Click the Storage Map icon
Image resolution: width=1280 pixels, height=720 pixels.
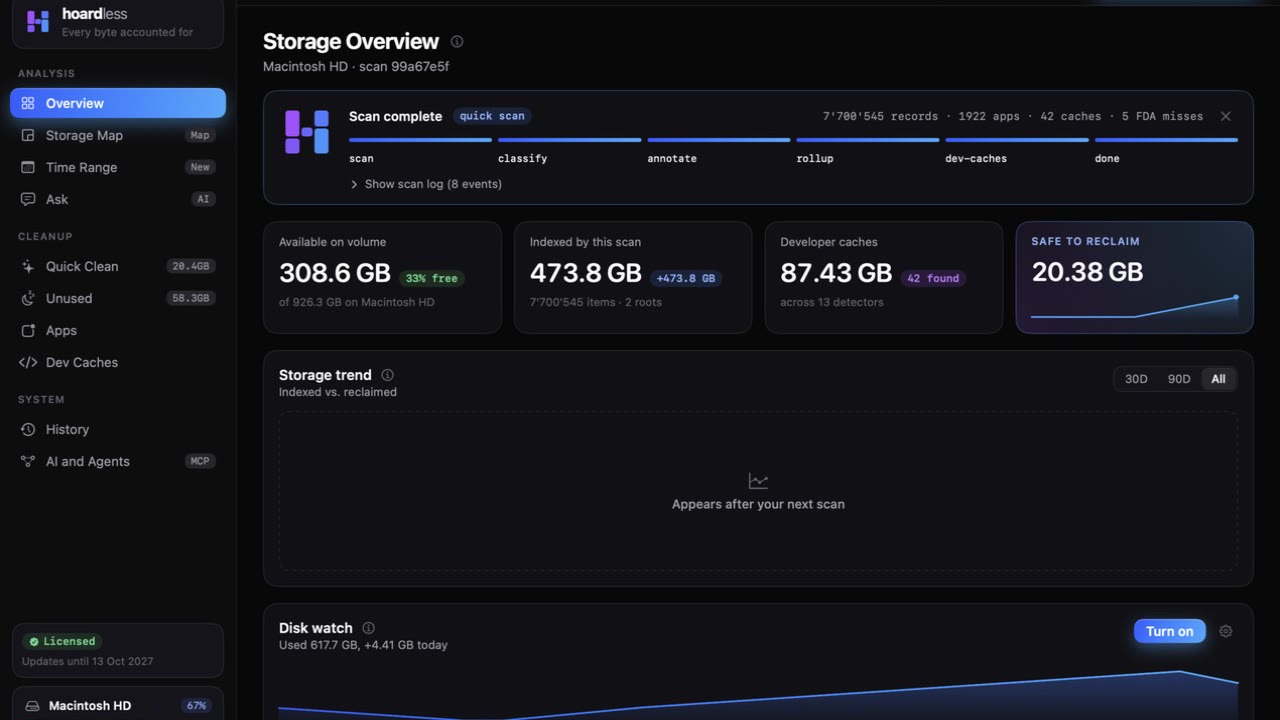pos(28,135)
